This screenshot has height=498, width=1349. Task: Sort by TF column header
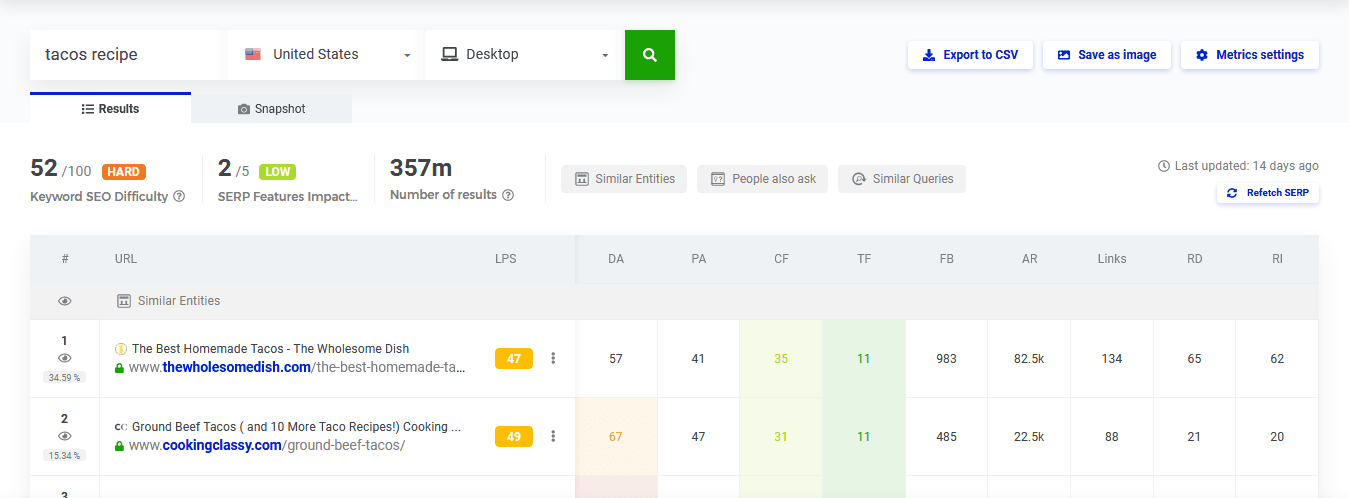[x=864, y=259]
